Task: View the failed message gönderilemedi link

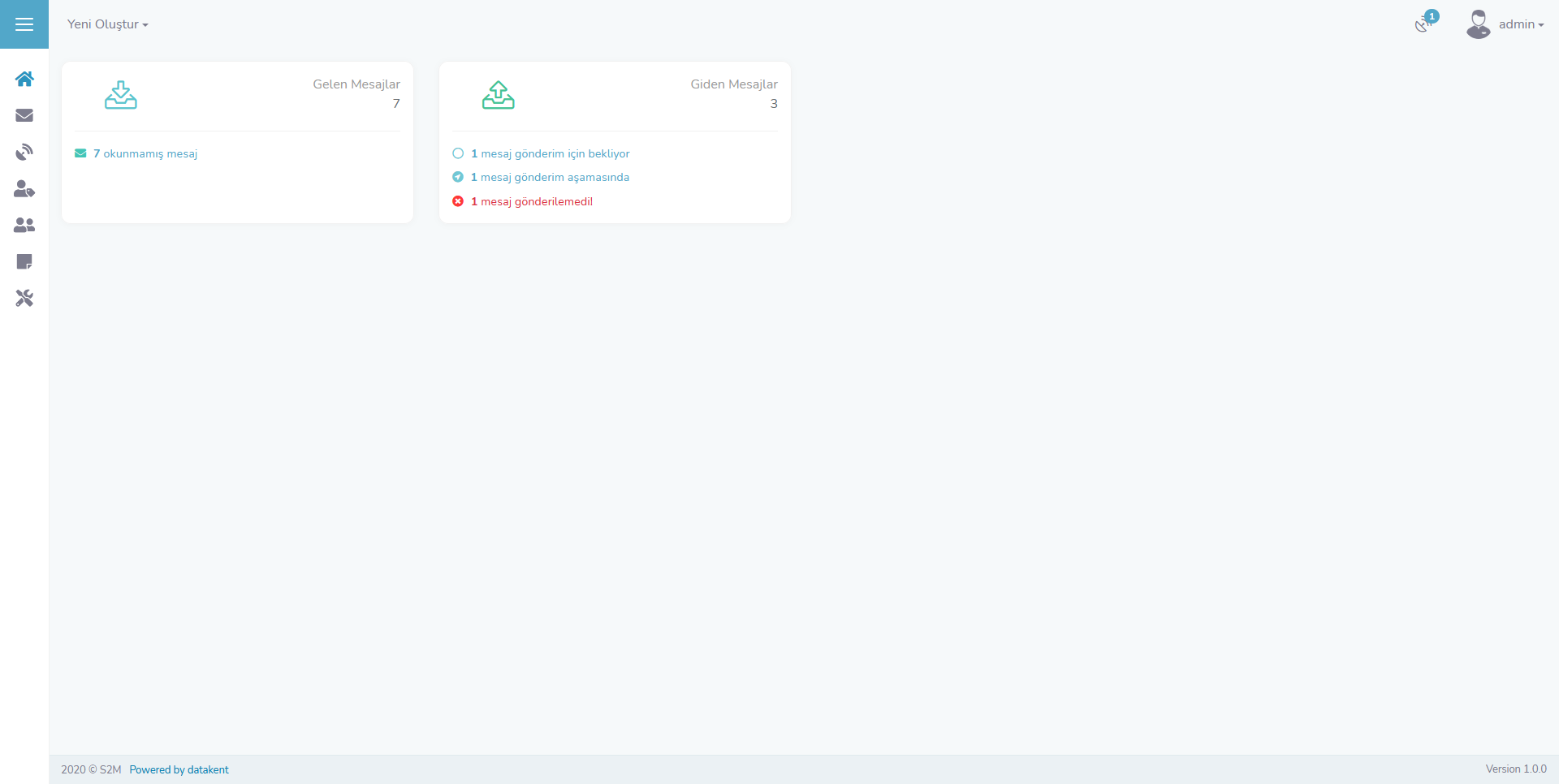Action: pos(532,201)
